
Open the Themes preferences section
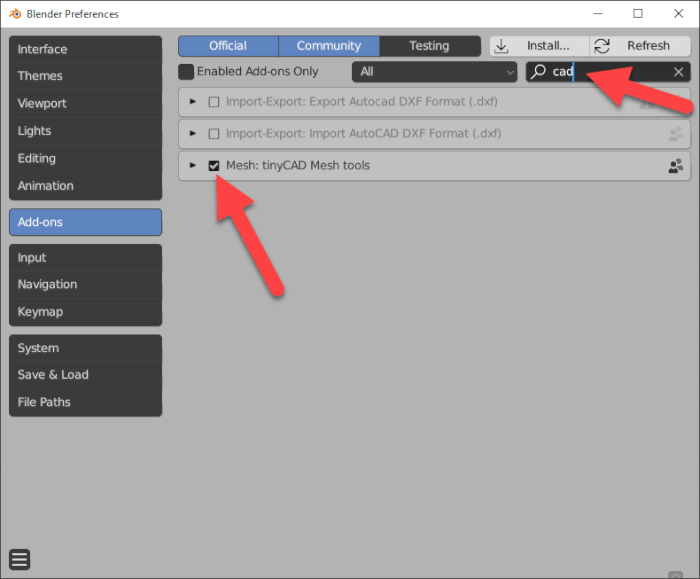85,76
